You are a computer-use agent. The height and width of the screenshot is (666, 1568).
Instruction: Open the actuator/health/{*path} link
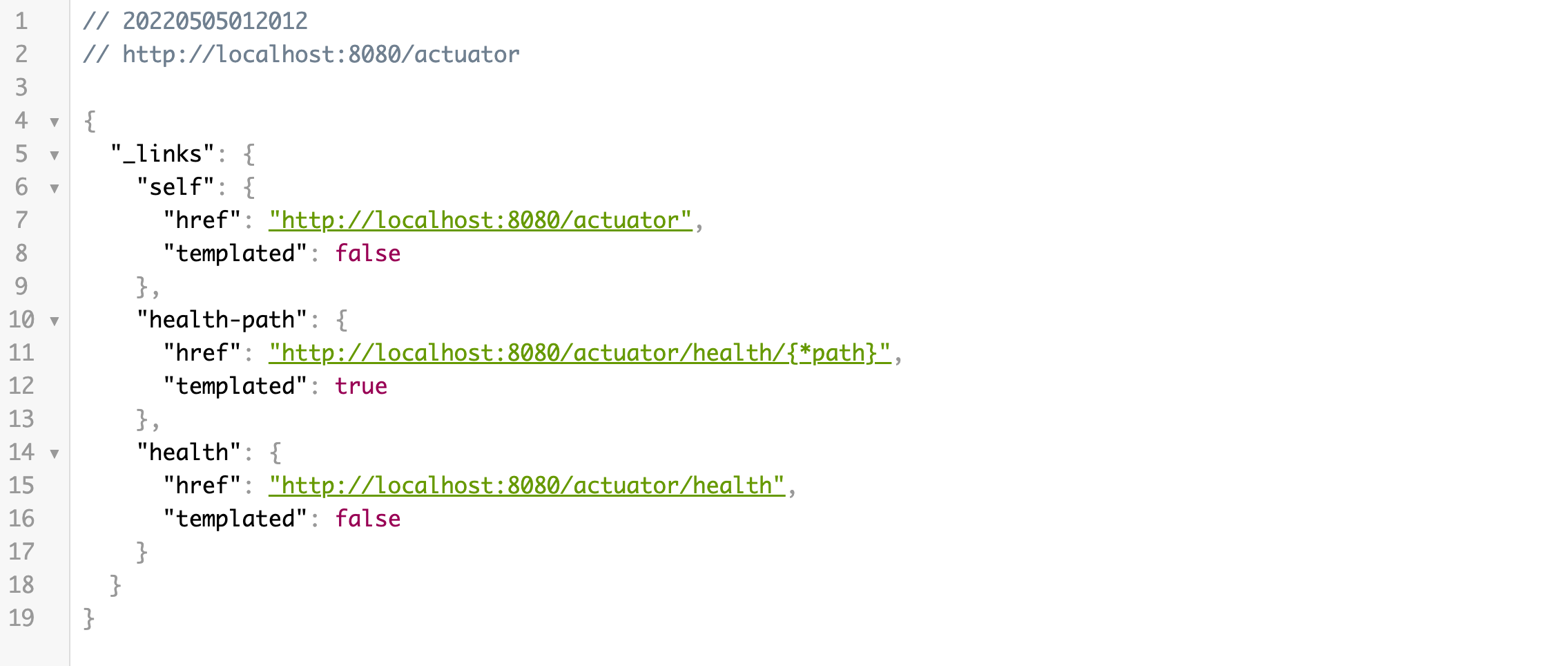tap(580, 353)
